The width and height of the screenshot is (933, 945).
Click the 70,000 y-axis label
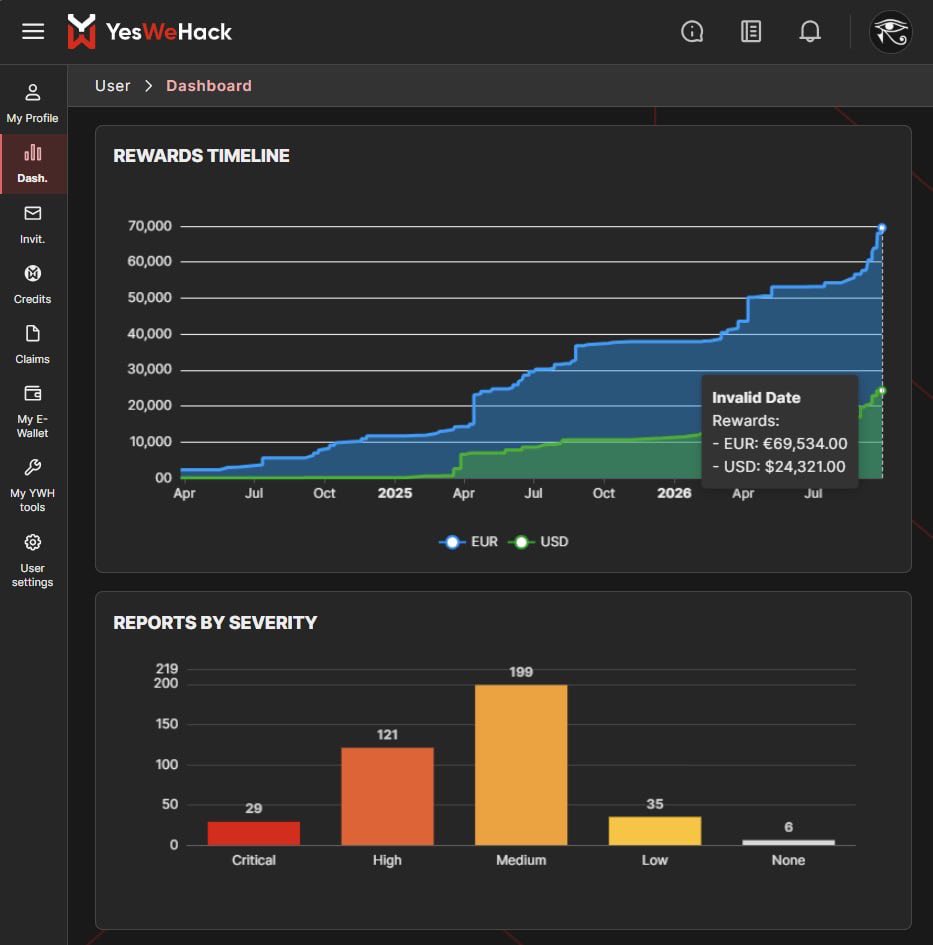tap(149, 226)
